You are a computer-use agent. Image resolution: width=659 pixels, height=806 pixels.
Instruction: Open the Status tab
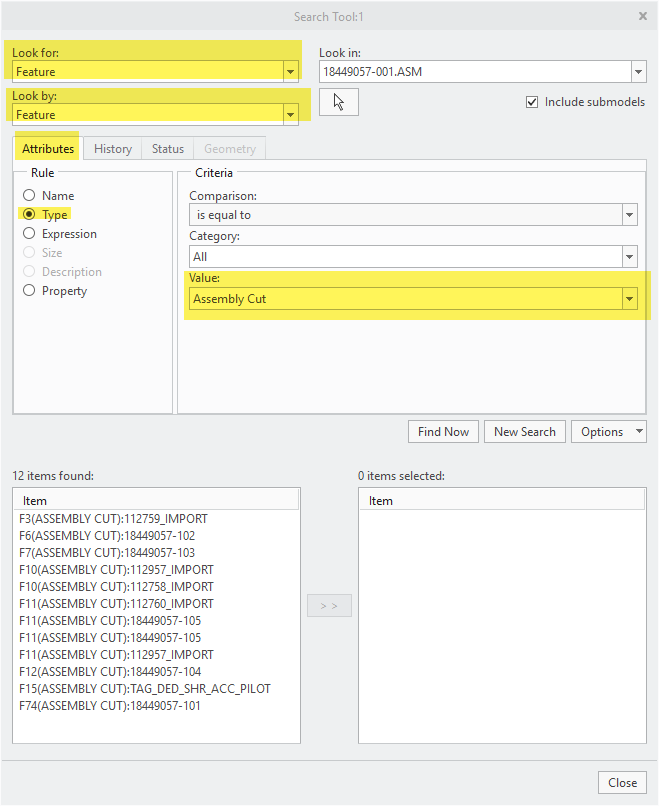(x=168, y=149)
